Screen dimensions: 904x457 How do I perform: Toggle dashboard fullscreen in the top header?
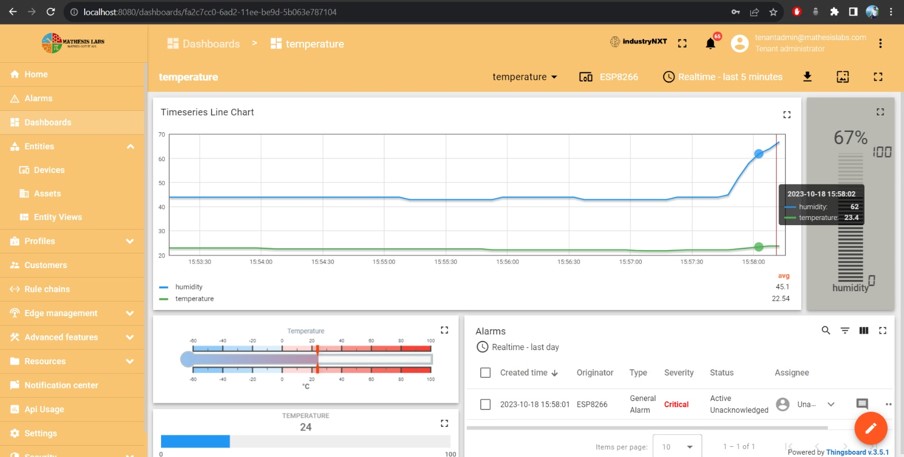coord(682,44)
